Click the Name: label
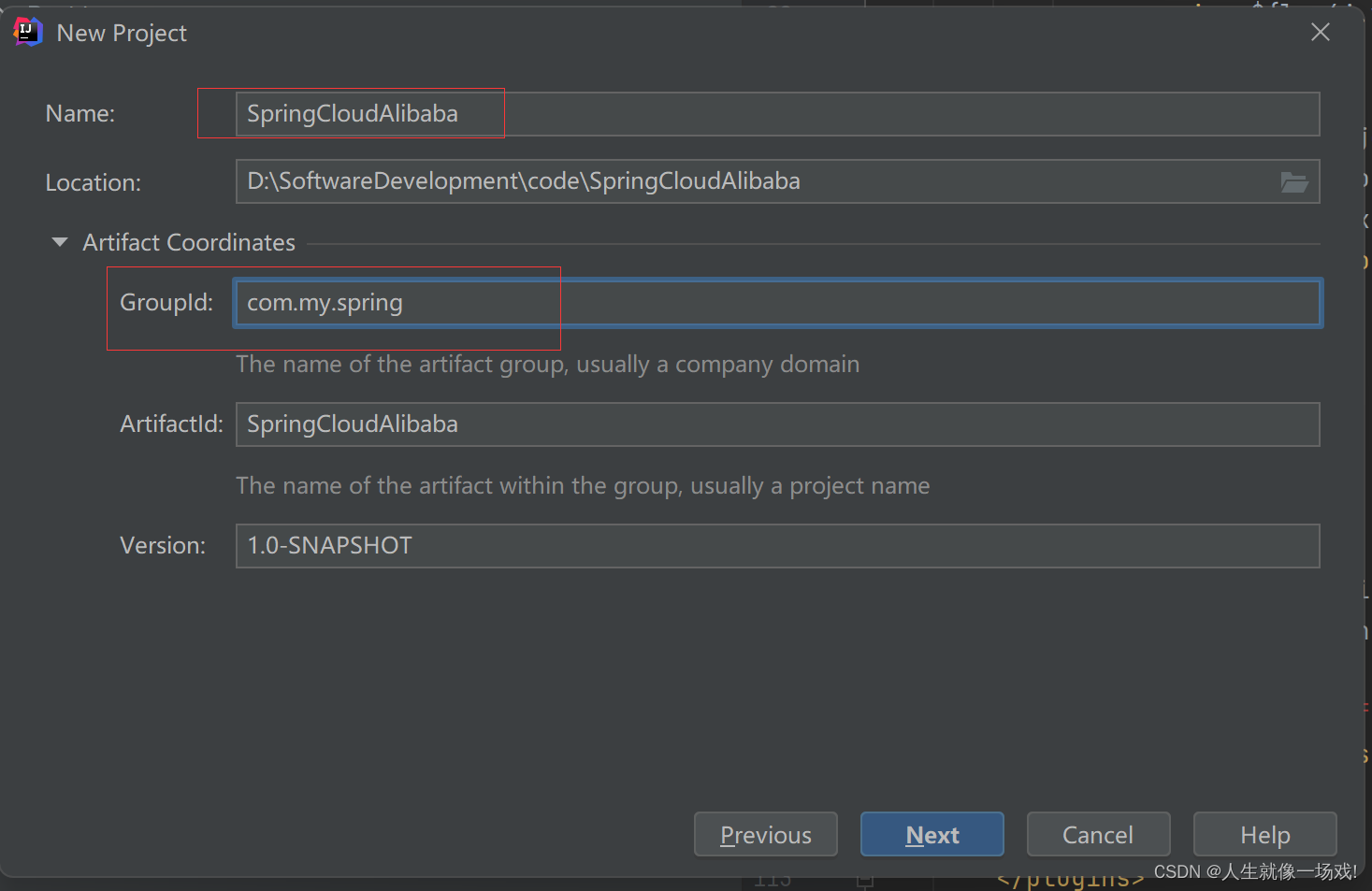The height and width of the screenshot is (891, 1372). [x=80, y=114]
